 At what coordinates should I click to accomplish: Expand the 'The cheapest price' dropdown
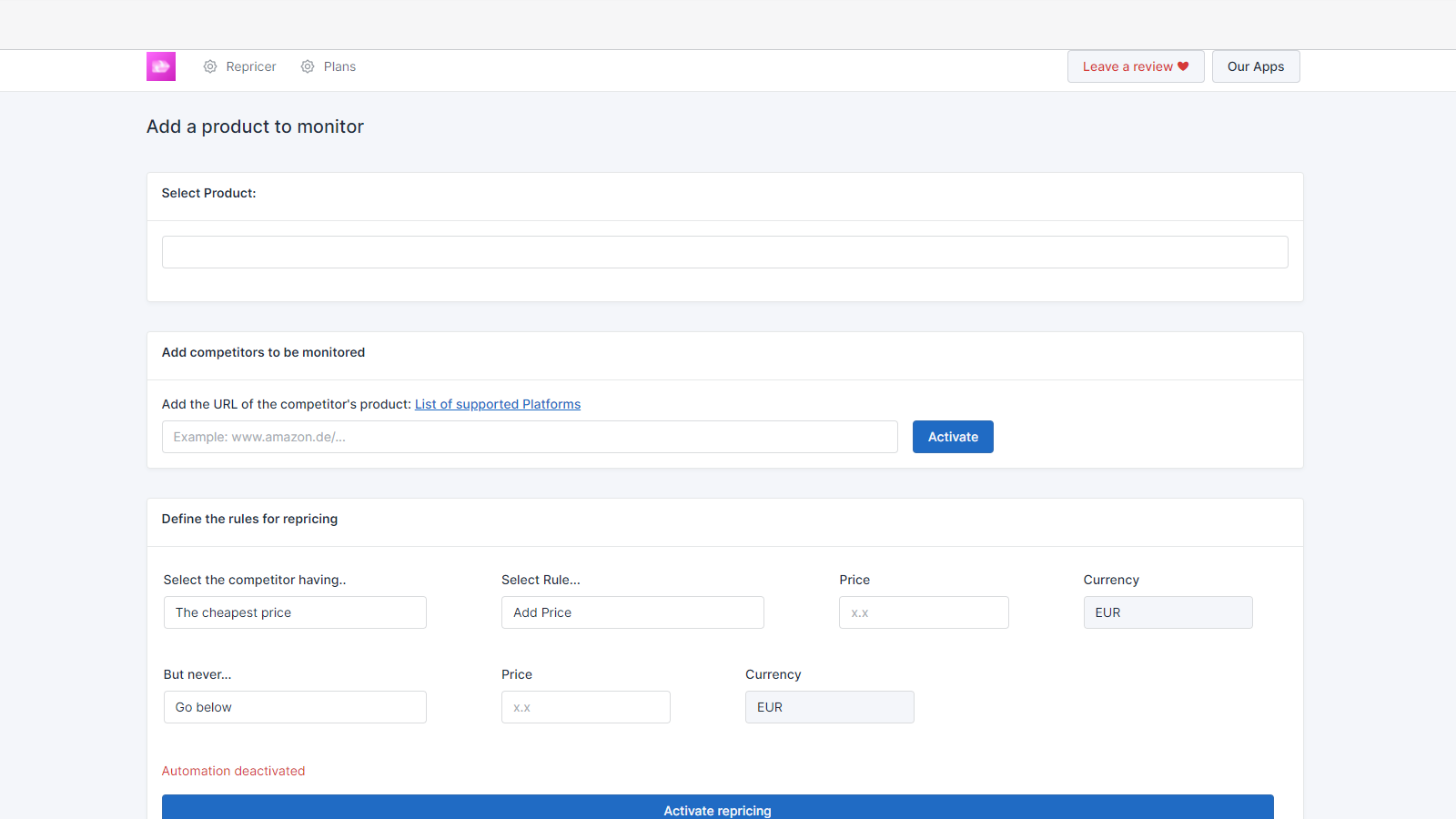(x=295, y=612)
